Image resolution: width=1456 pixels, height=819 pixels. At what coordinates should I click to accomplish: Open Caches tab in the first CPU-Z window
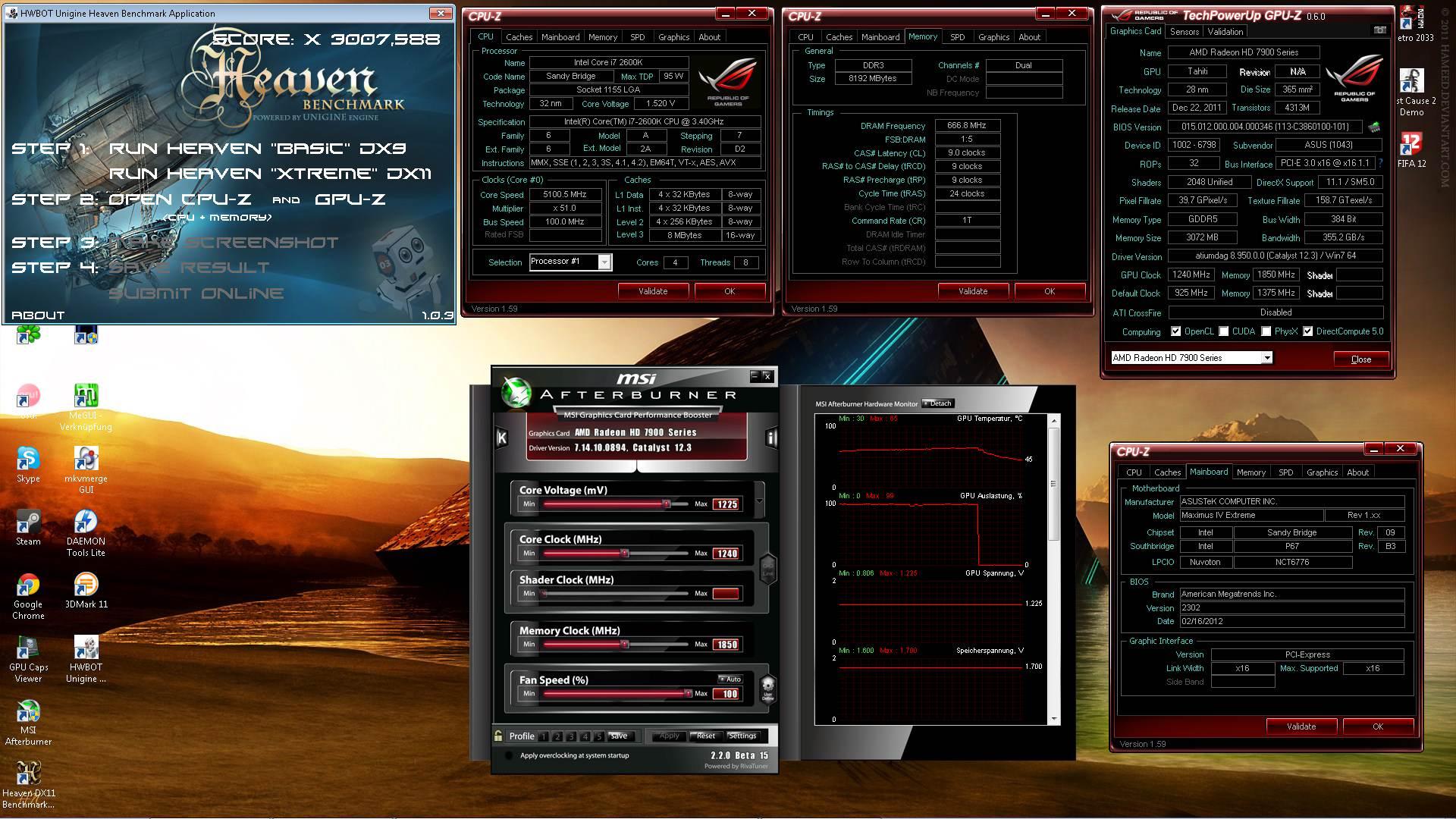pyautogui.click(x=519, y=36)
